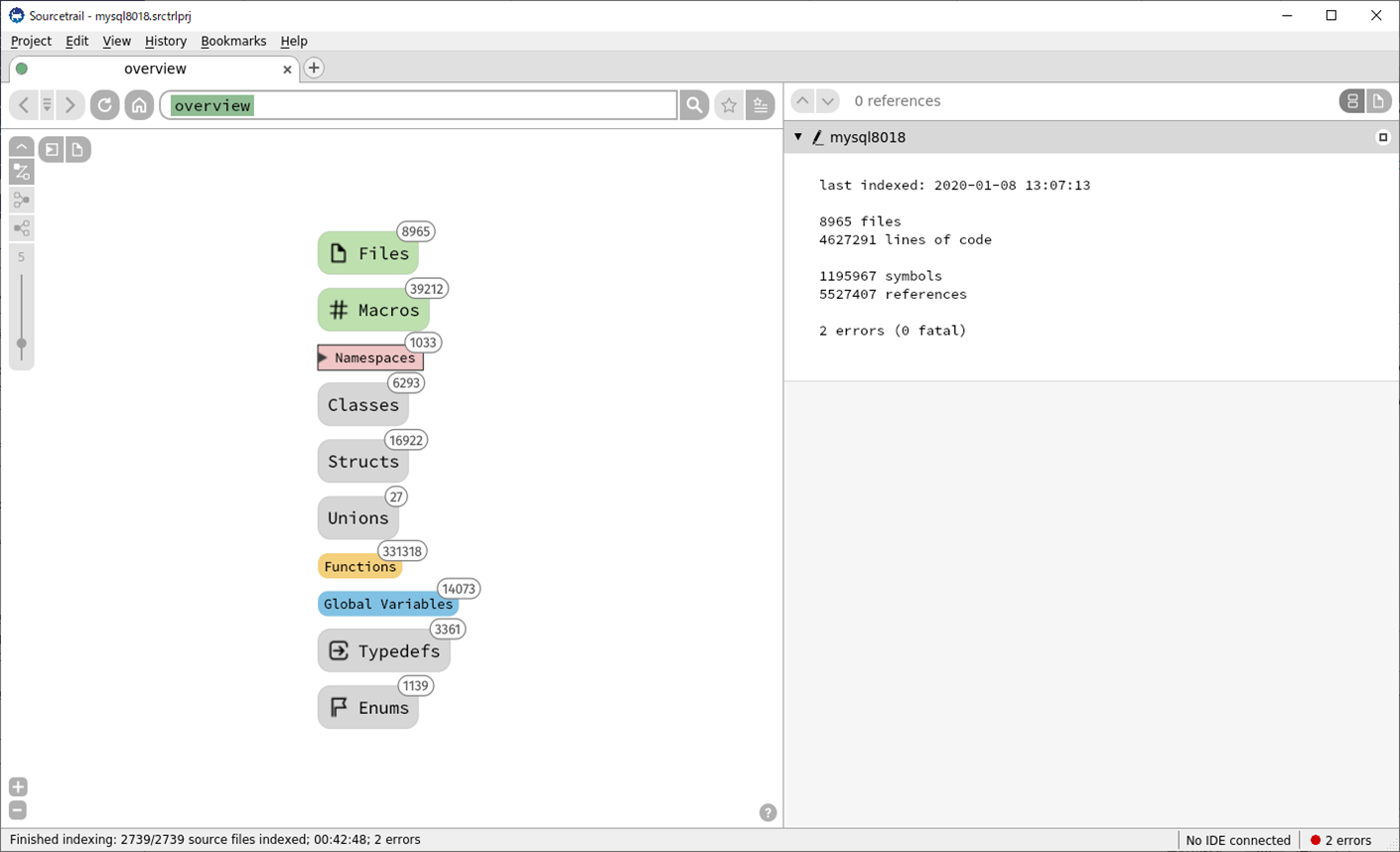The height and width of the screenshot is (852, 1400).
Task: Open the history list dropdown
Action: pyautogui.click(x=47, y=104)
